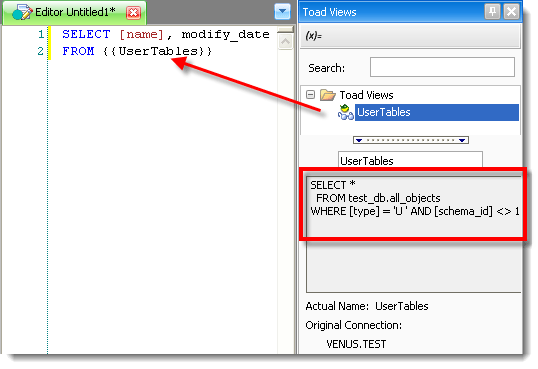The height and width of the screenshot is (369, 538).
Task: Click line number 1 in the gutter
Action: click(41, 34)
